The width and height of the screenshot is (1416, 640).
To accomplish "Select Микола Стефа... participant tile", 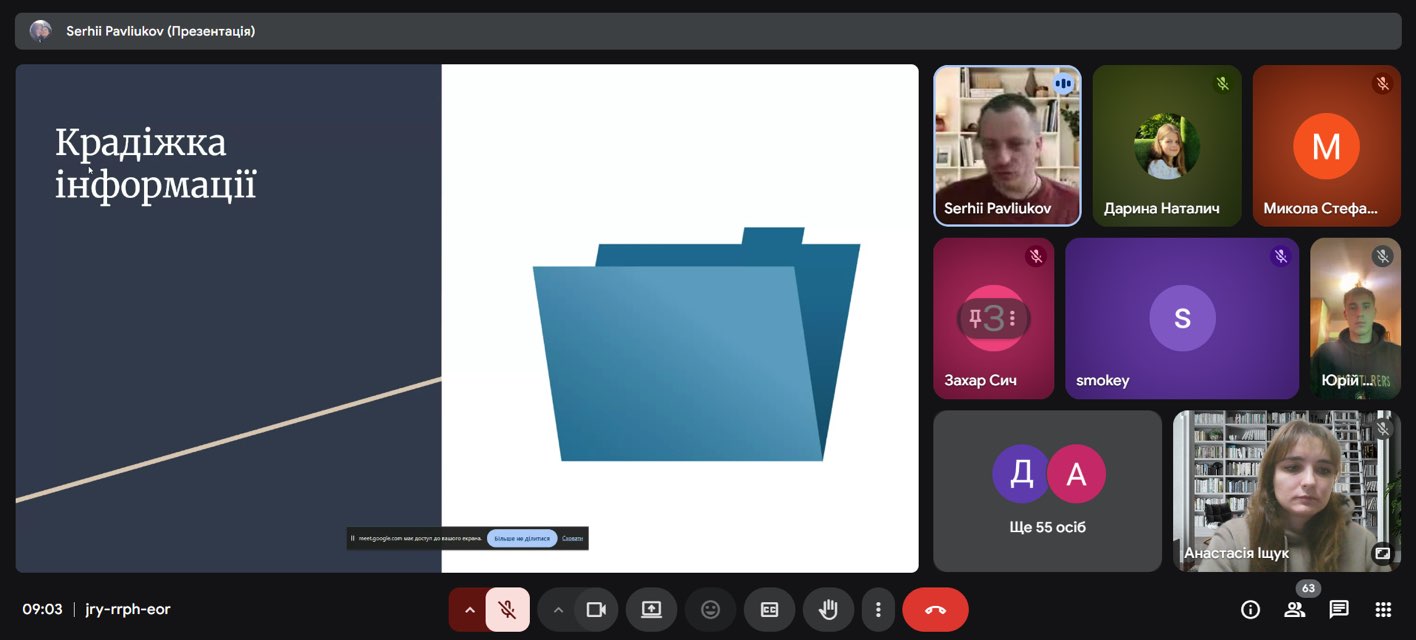I will [1327, 146].
